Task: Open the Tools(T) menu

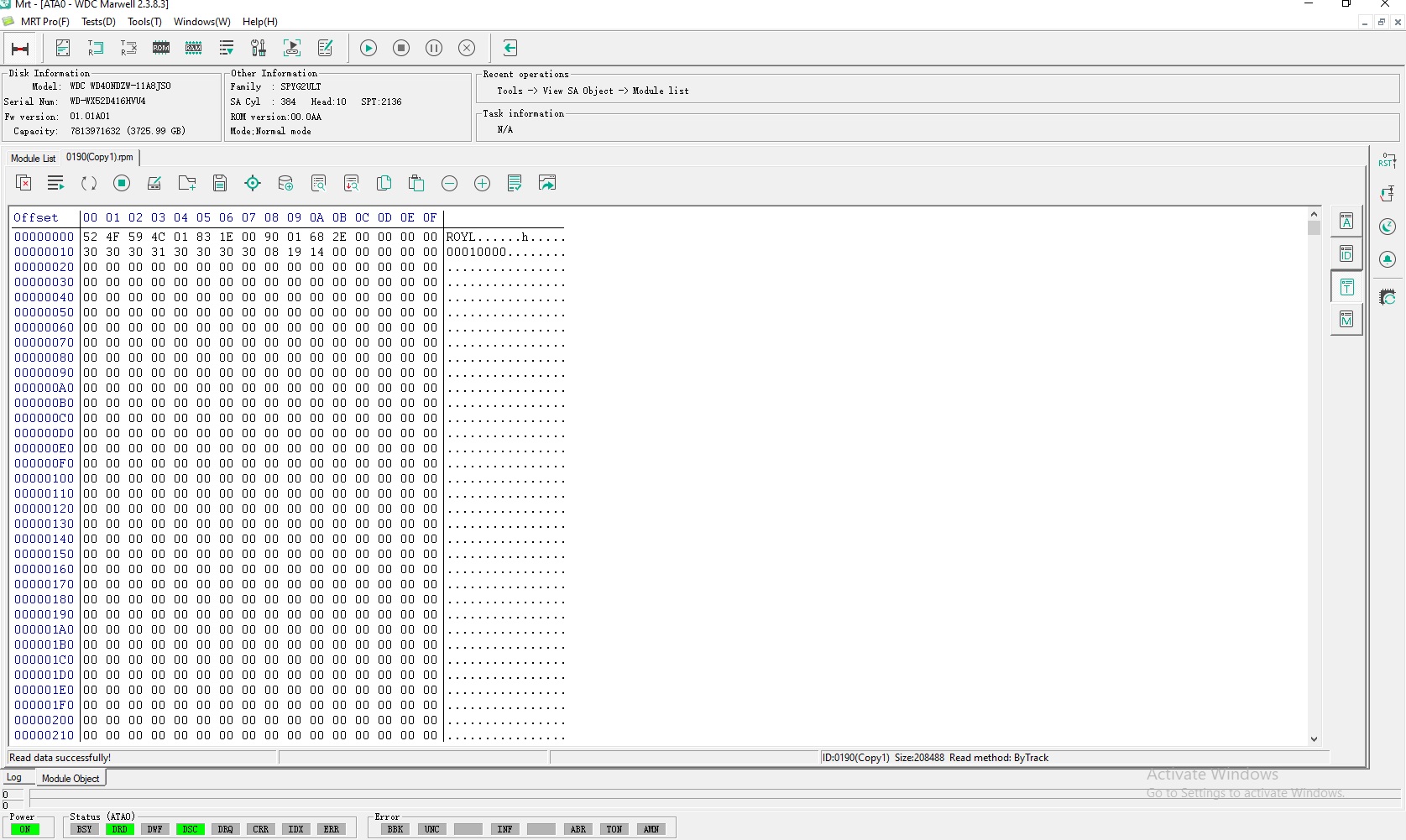Action: pos(144,22)
